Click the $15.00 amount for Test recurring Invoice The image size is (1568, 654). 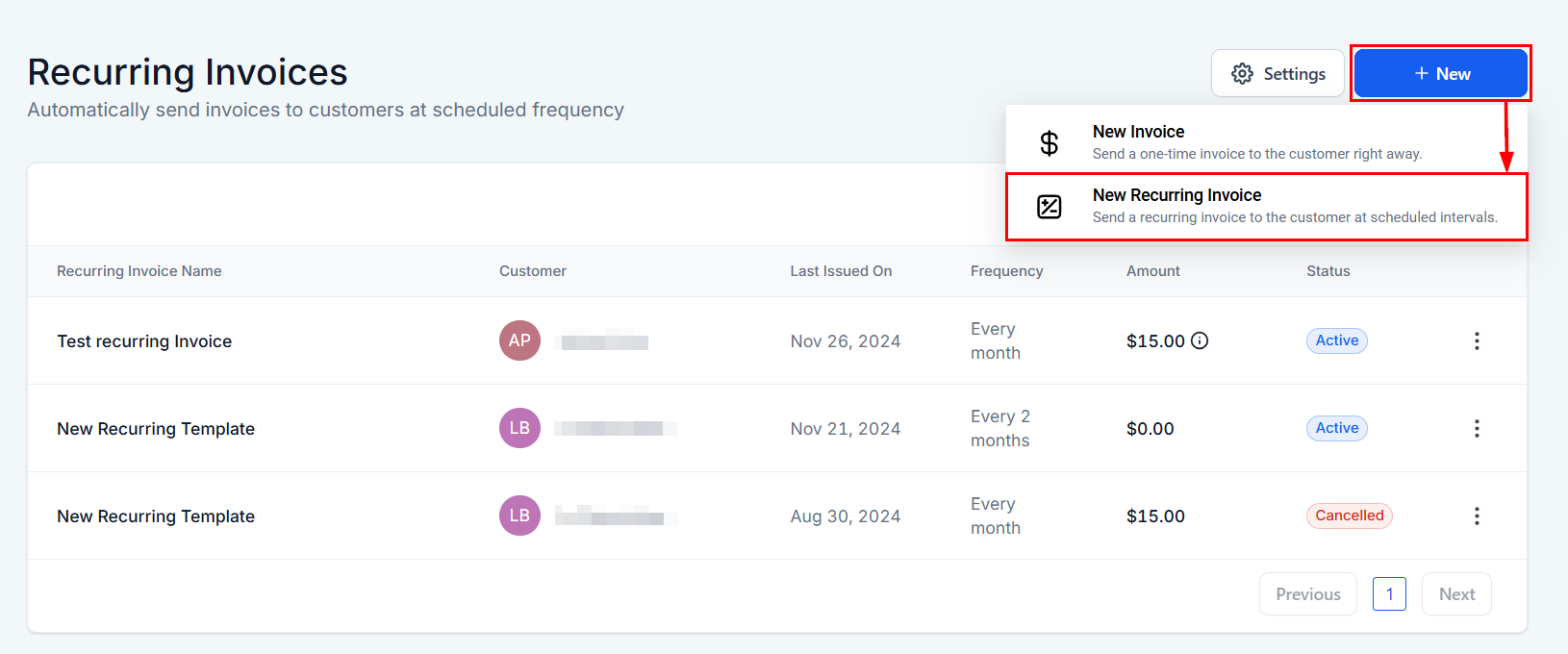(1155, 341)
